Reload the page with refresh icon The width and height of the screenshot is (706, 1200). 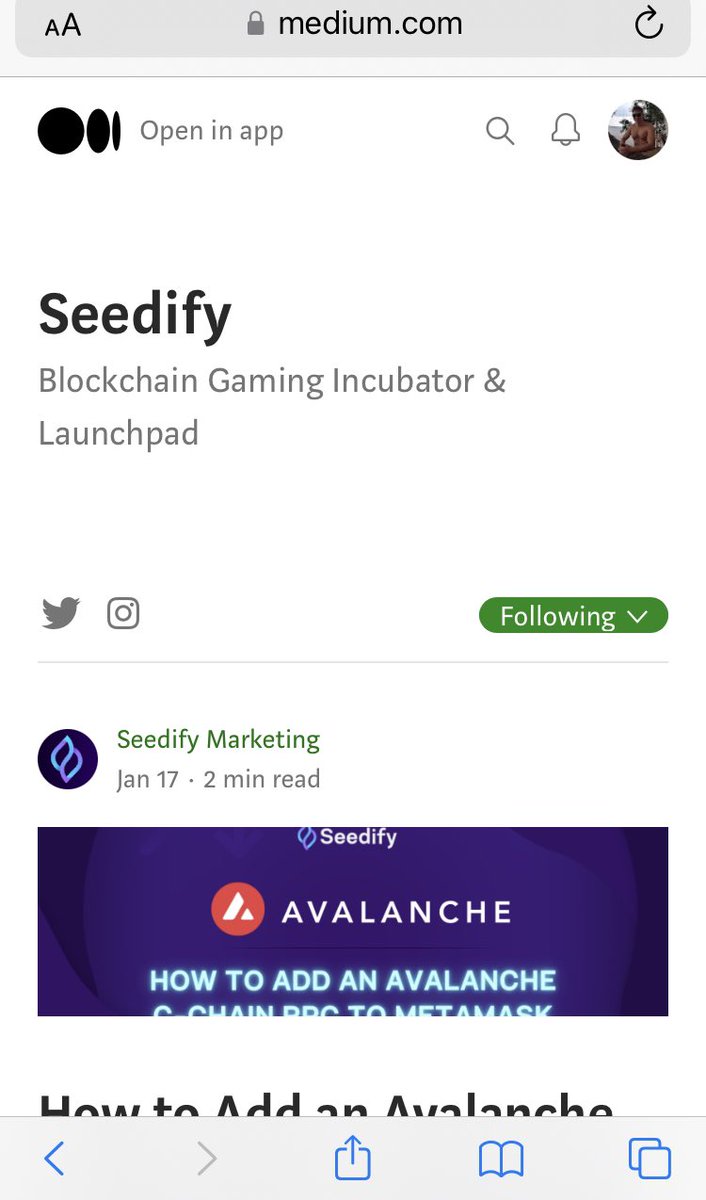coord(649,24)
